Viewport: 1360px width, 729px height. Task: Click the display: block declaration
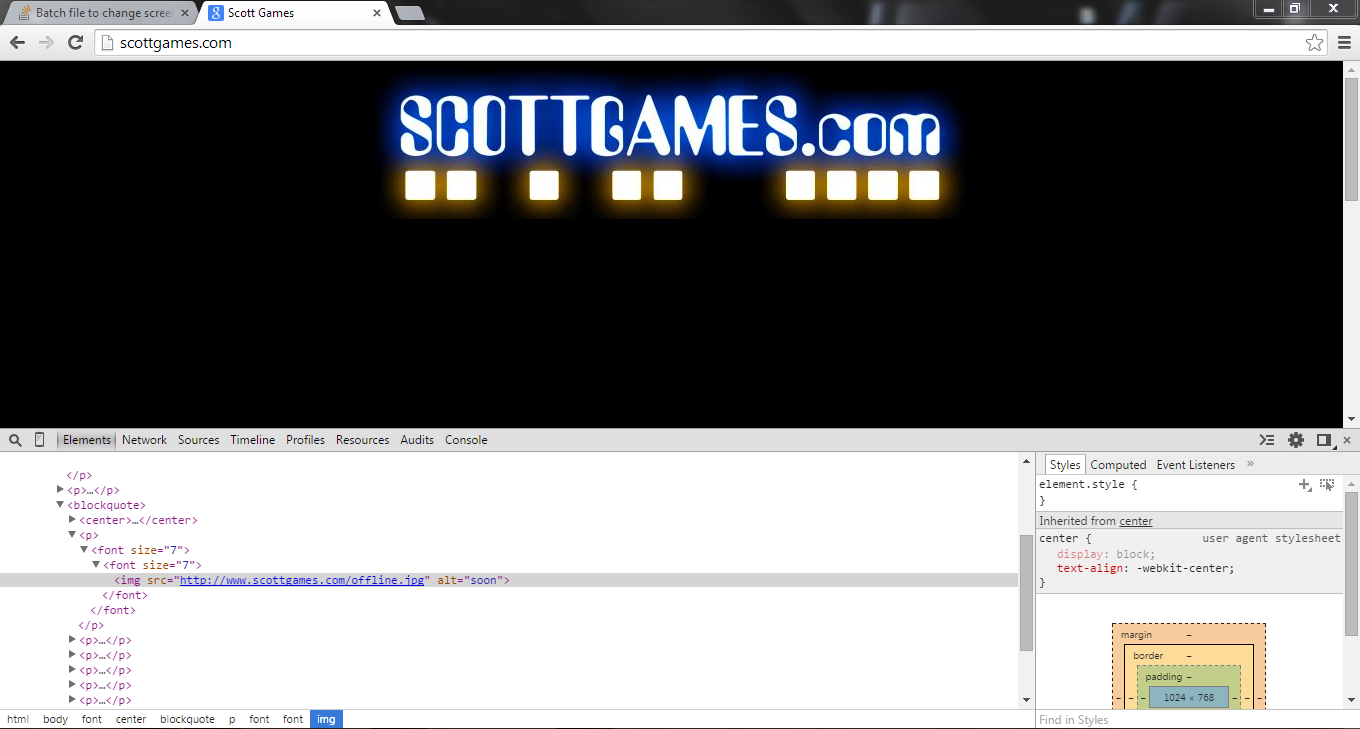[1106, 554]
